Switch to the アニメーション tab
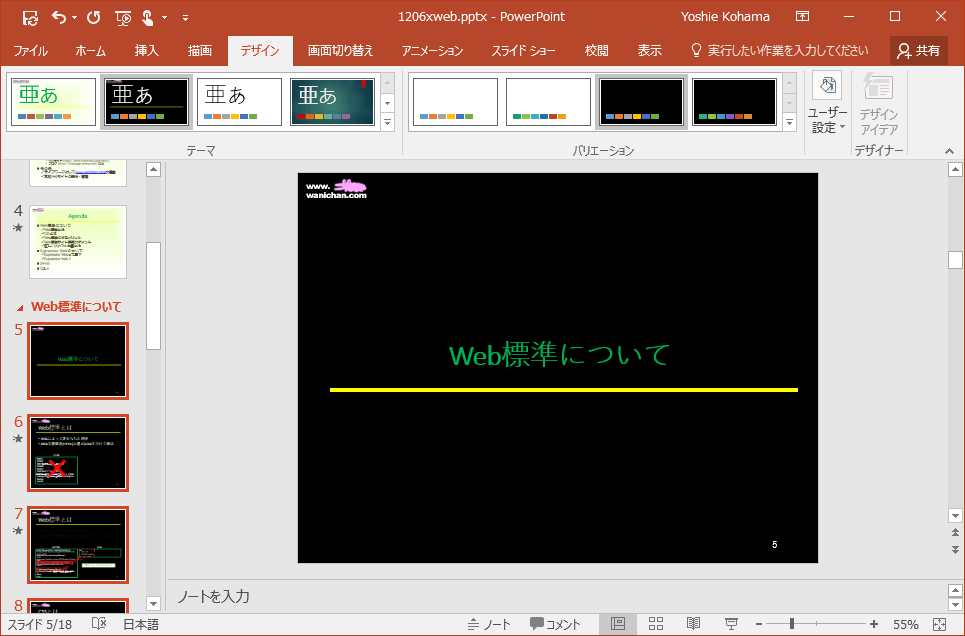965x636 pixels. pyautogui.click(x=432, y=50)
